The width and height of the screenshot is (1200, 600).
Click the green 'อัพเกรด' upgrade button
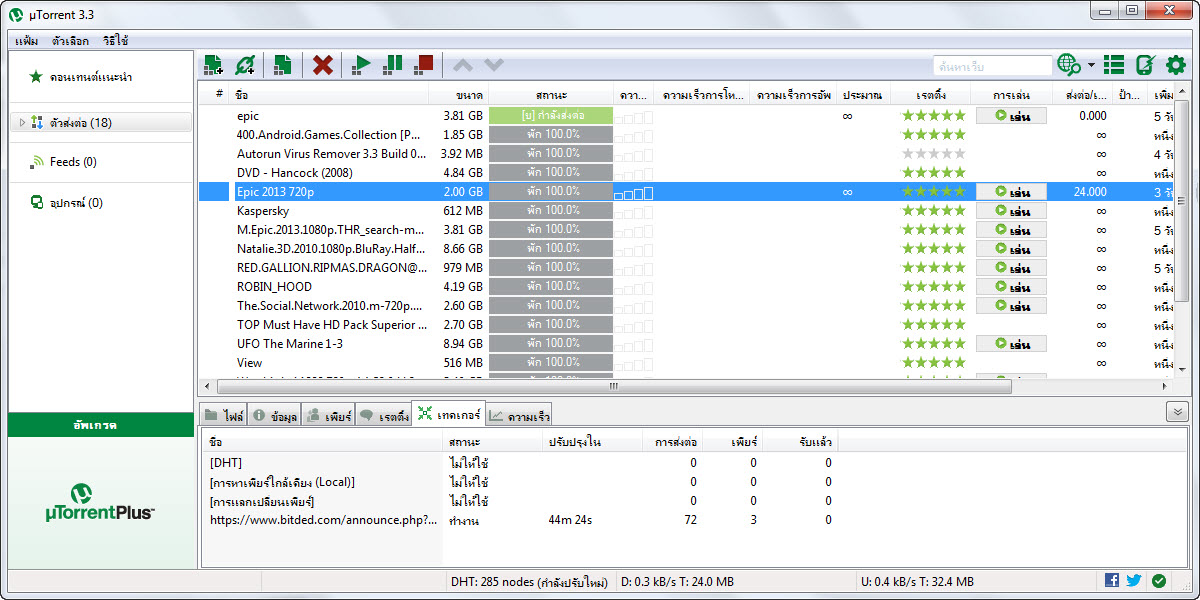click(x=100, y=425)
